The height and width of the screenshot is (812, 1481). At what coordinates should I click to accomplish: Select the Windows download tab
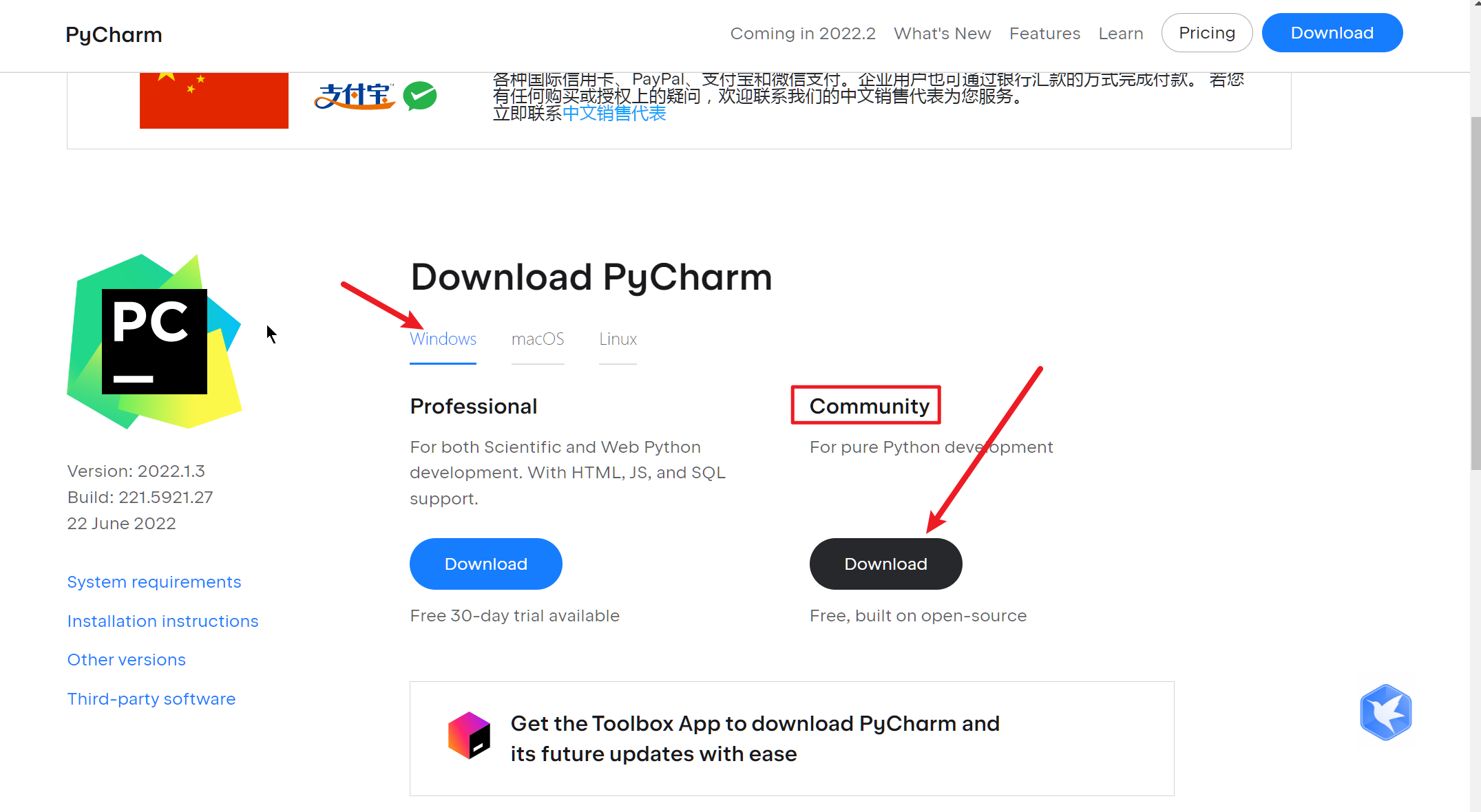pyautogui.click(x=443, y=338)
